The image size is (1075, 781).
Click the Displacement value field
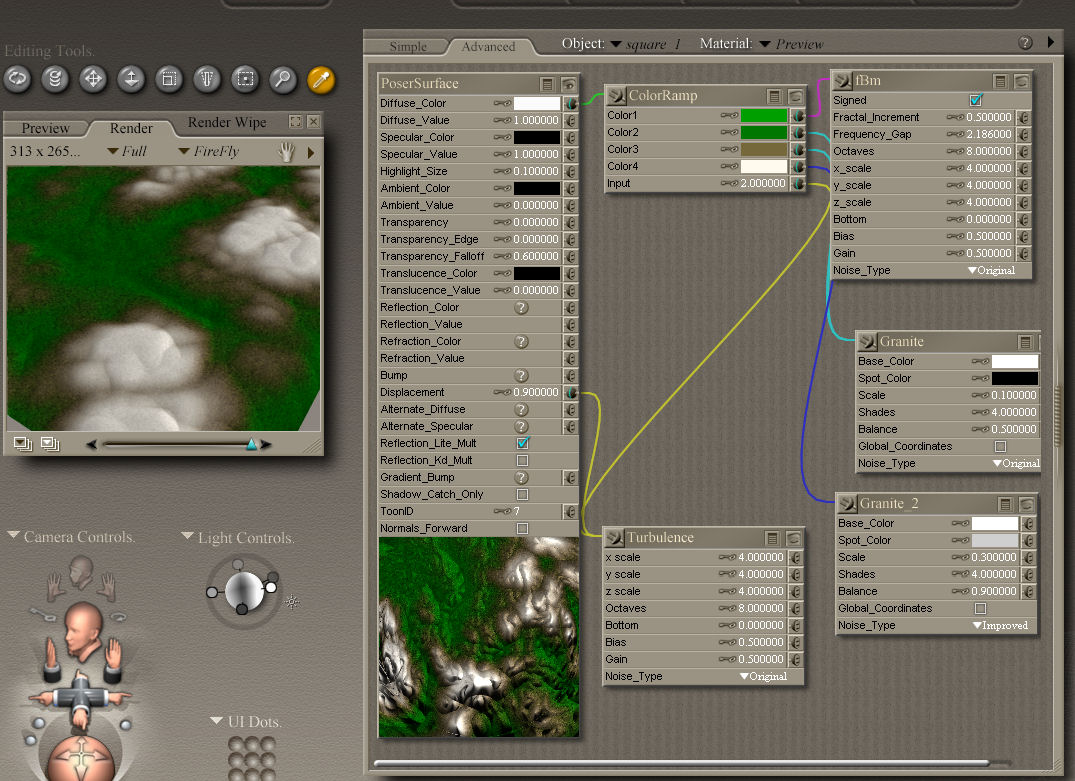click(x=536, y=392)
